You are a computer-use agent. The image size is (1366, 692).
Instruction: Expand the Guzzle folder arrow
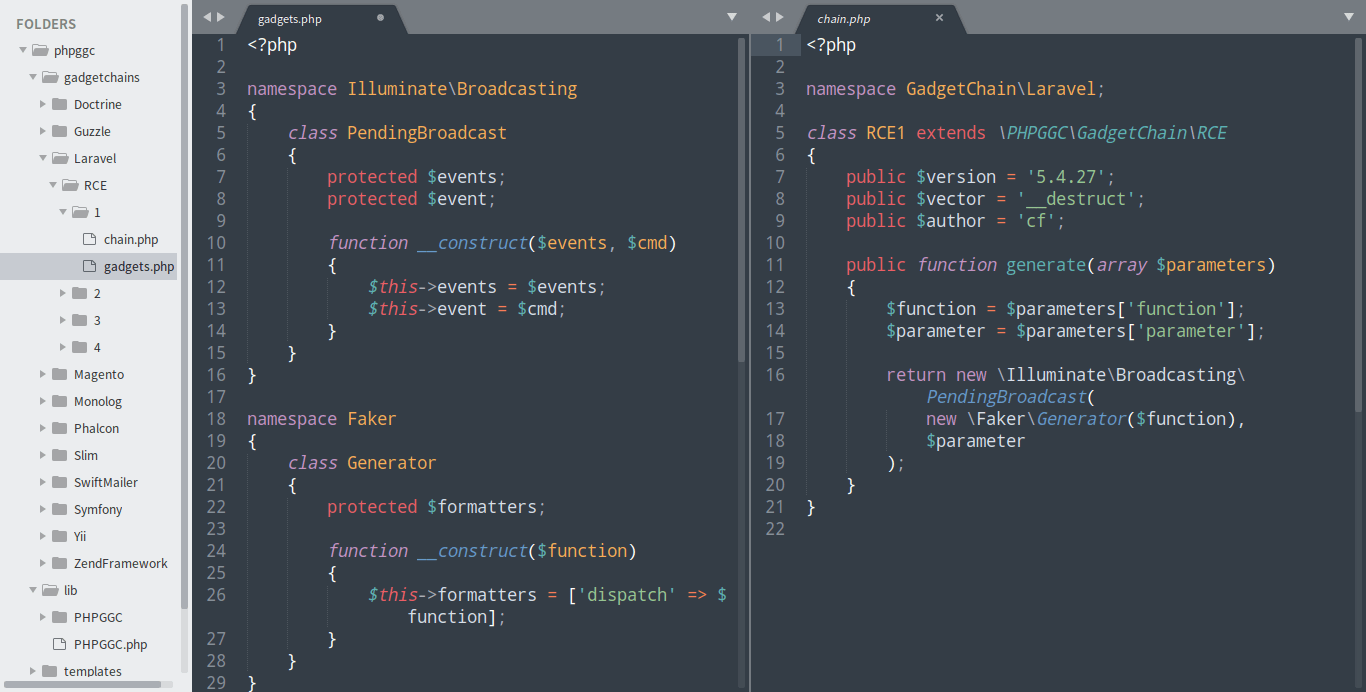[x=42, y=131]
